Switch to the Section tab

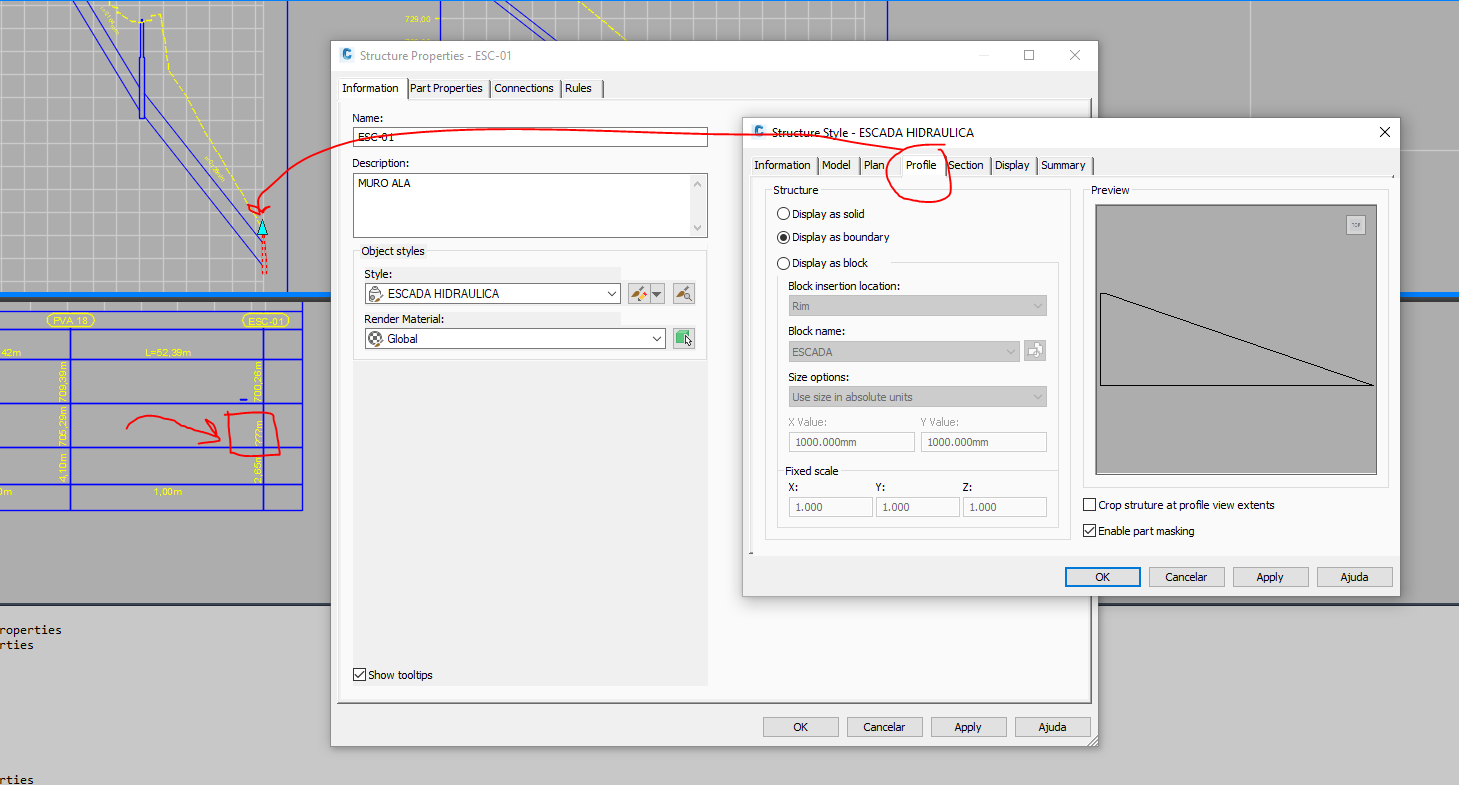pyautogui.click(x=964, y=165)
